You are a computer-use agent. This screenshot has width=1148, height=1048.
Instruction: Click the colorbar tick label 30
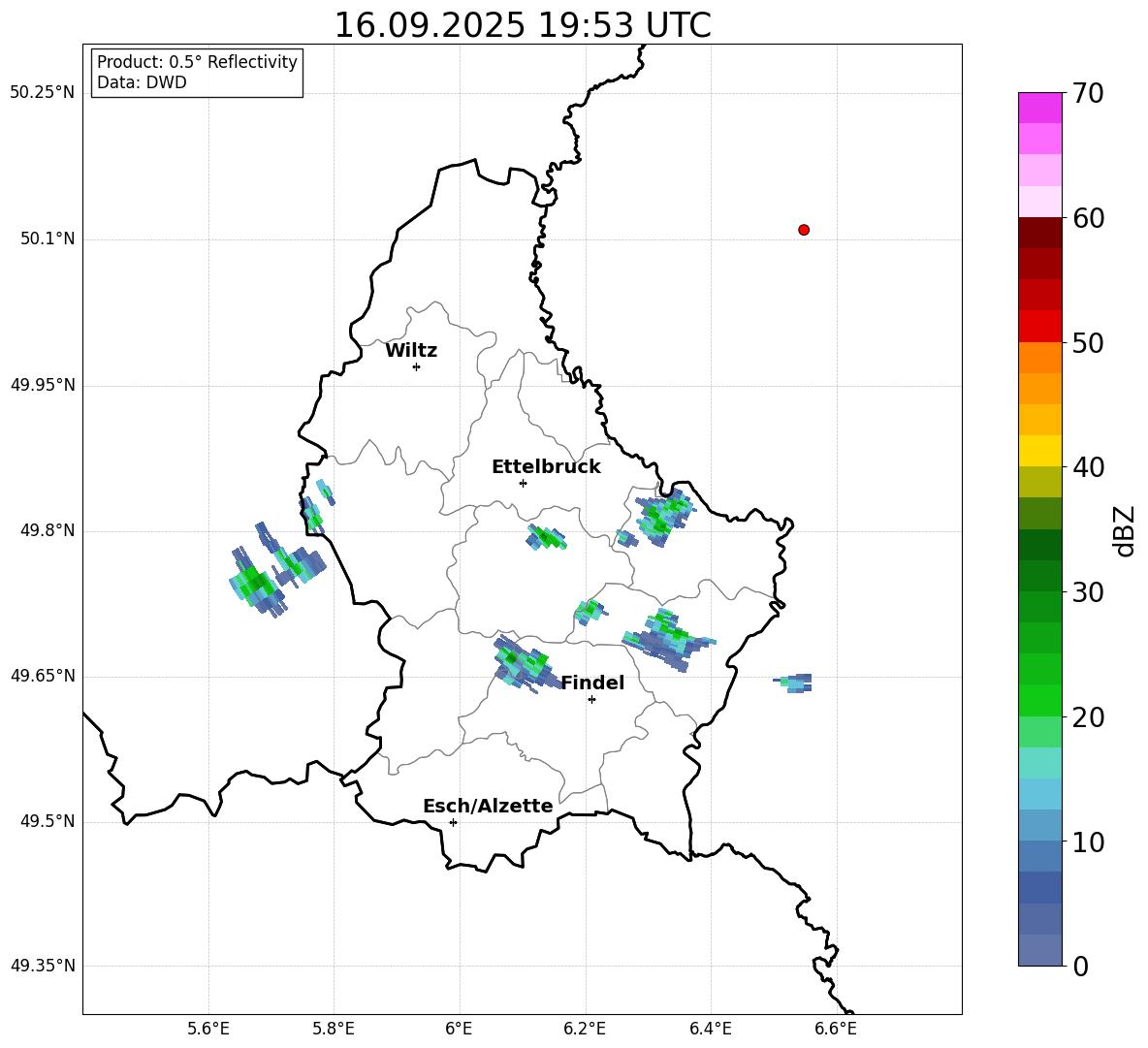[1088, 592]
